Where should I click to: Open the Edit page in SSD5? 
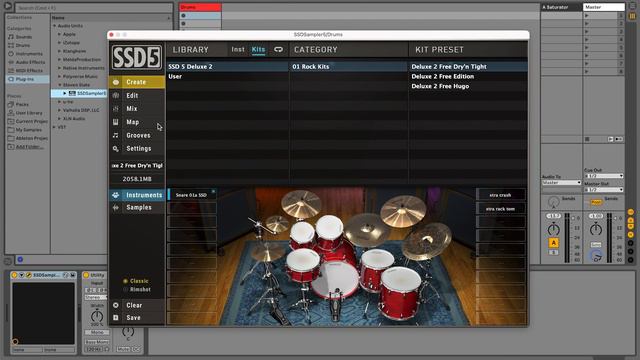coord(137,96)
